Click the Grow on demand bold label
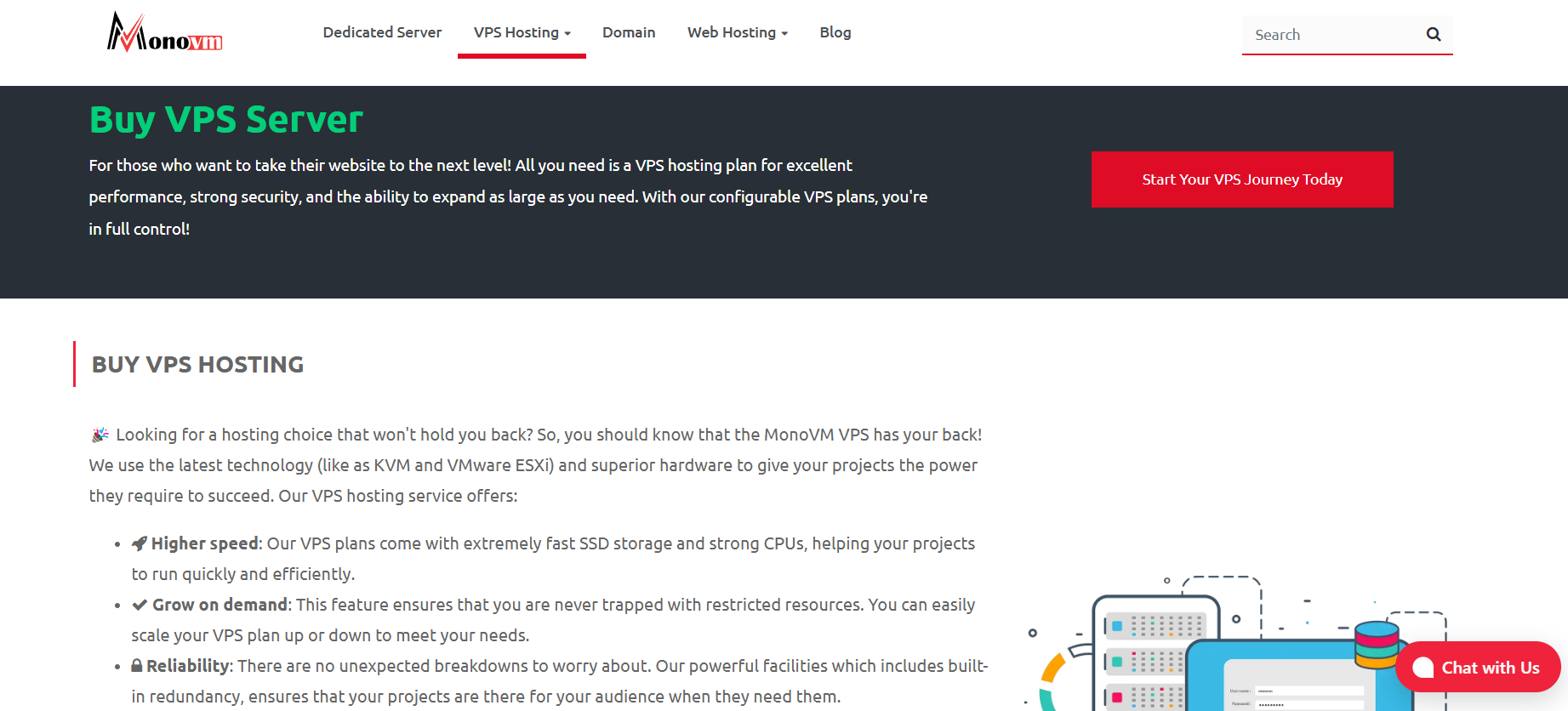 tap(220, 605)
